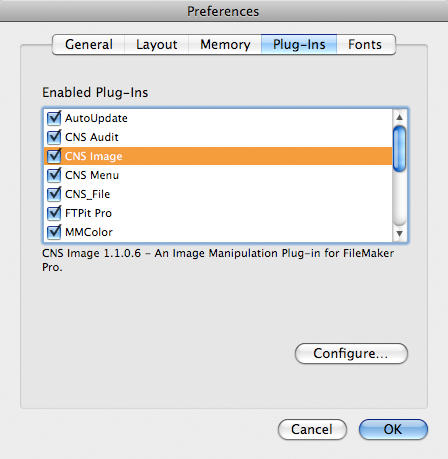Screen dimensions: 448x459
Task: Uncheck the MMColor plug-in checkbox
Action: pos(54,232)
